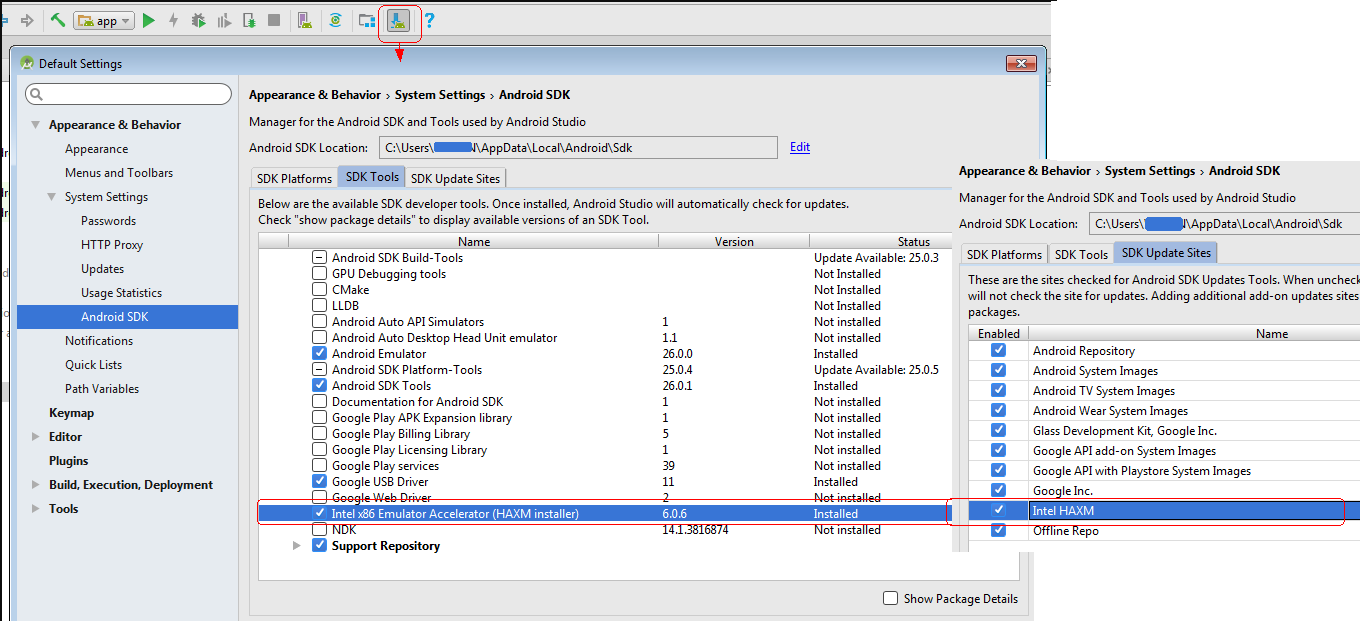Select SDK Update Sites tab in right panel
This screenshot has width=1360, height=621.
point(1166,253)
